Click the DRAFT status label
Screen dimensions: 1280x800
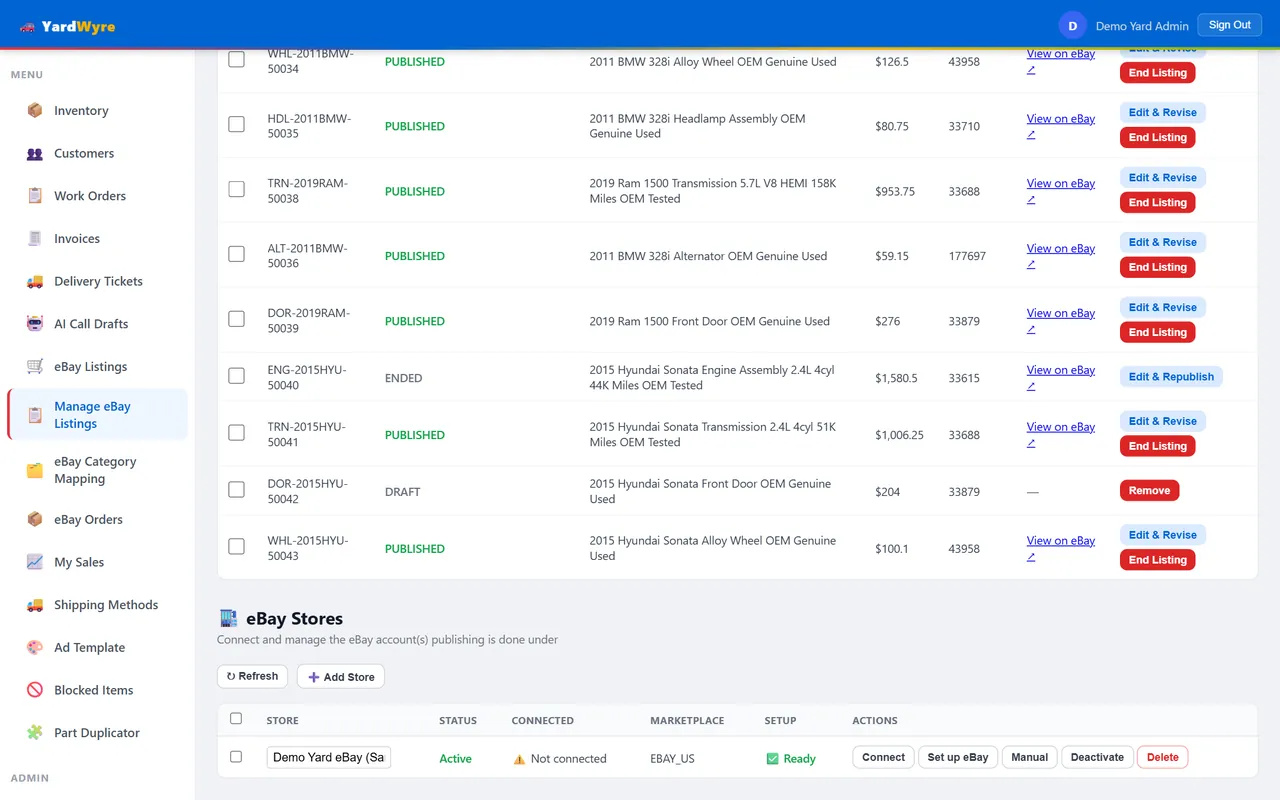click(x=402, y=492)
